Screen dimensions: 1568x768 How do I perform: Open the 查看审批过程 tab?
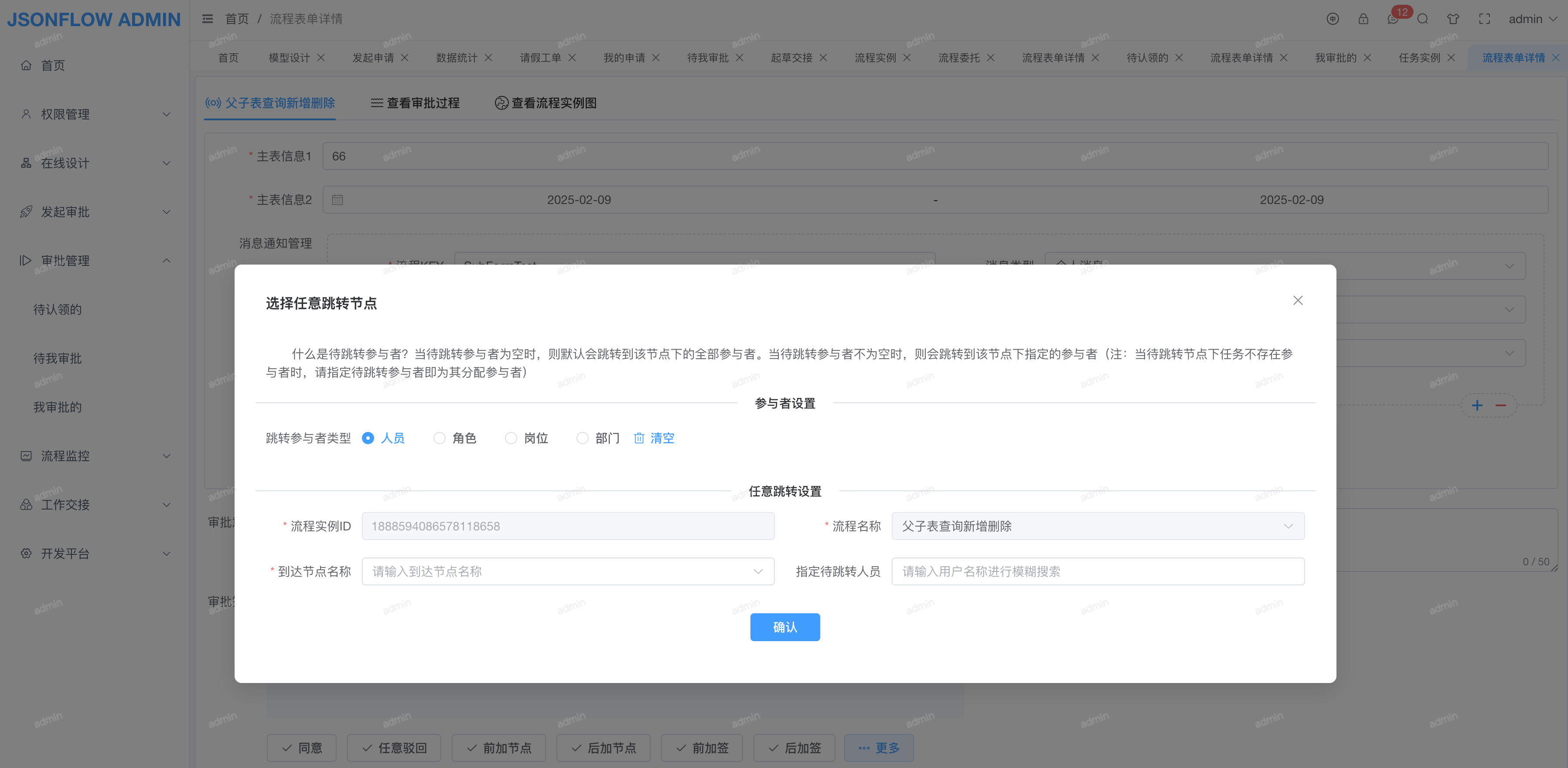click(x=415, y=103)
